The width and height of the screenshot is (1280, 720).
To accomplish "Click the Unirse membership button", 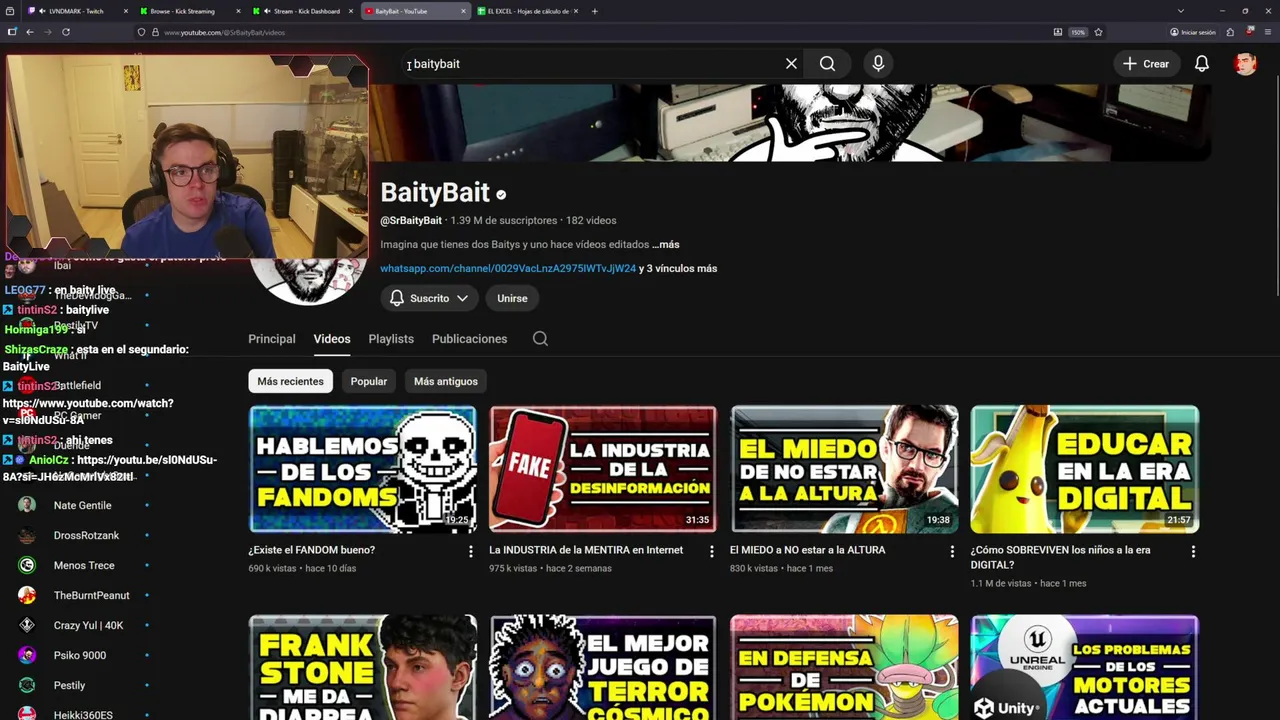I will pyautogui.click(x=512, y=298).
